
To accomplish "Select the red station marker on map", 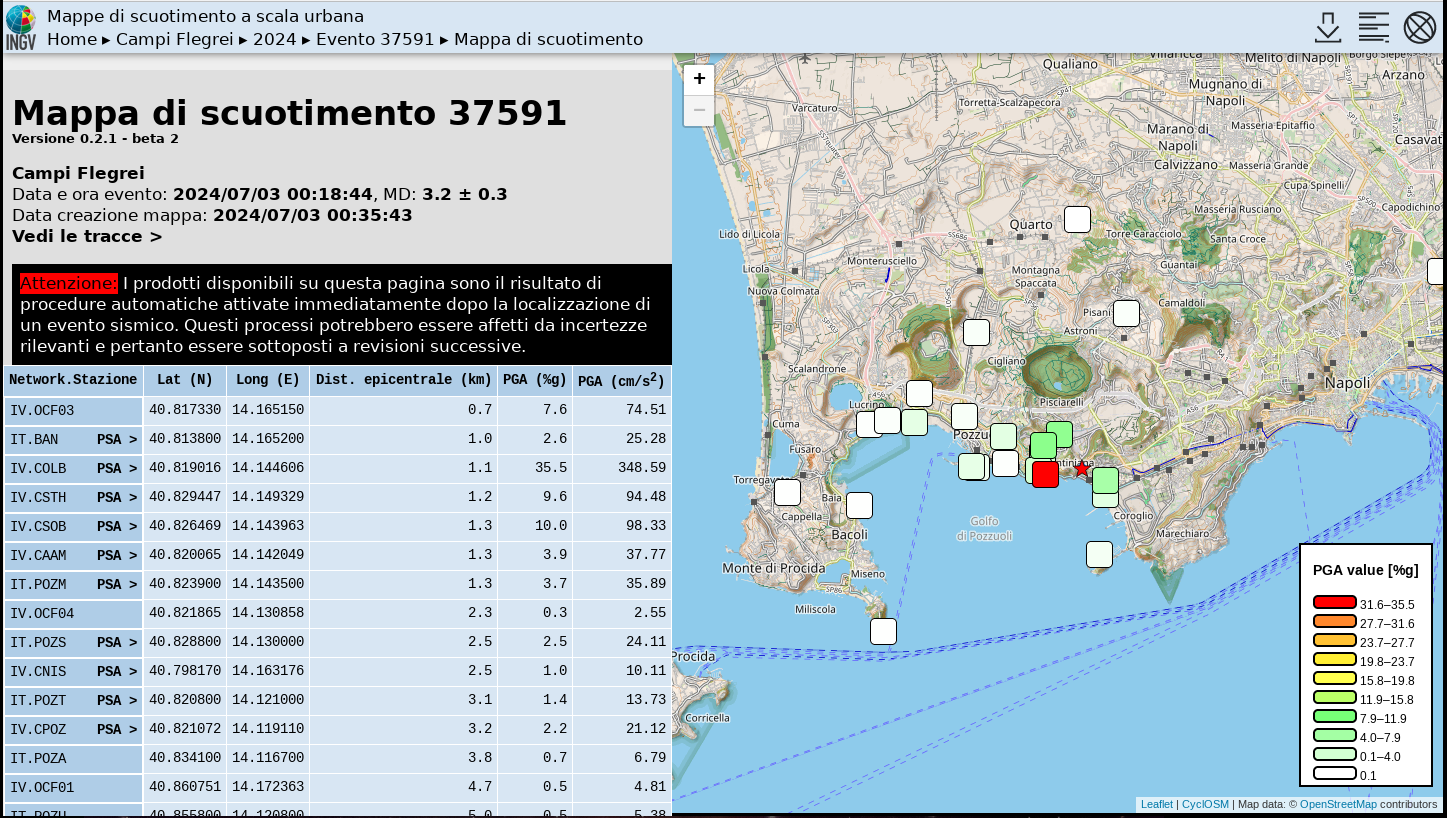I will pyautogui.click(x=1045, y=474).
